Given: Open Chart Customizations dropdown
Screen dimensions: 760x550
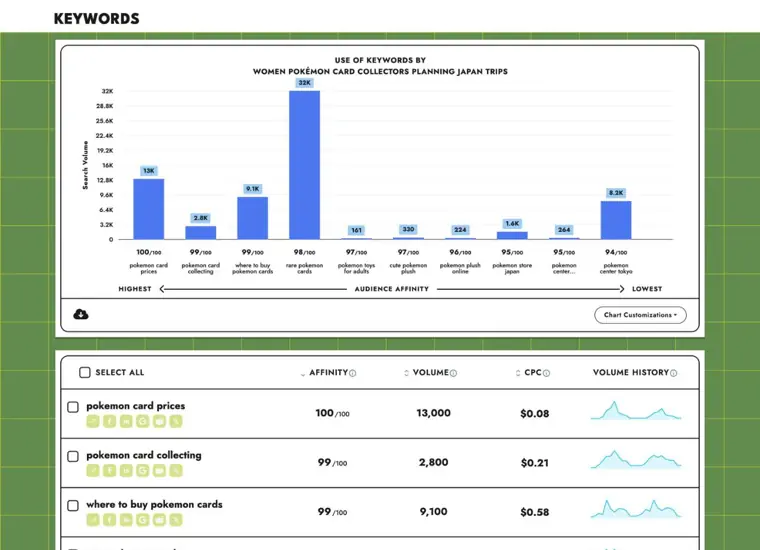Looking at the screenshot, I should 640,315.
